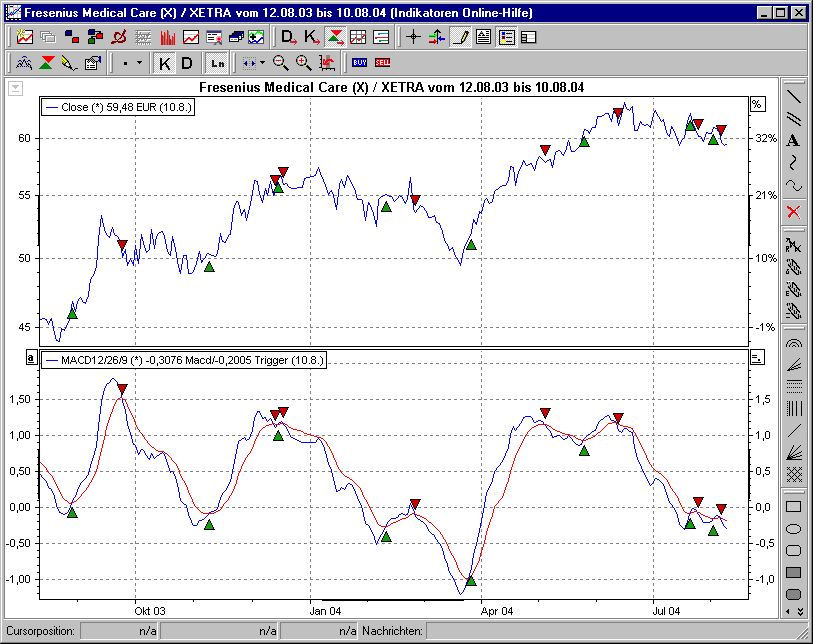Click the BUY signal button
The image size is (813, 644).
pyautogui.click(x=360, y=62)
